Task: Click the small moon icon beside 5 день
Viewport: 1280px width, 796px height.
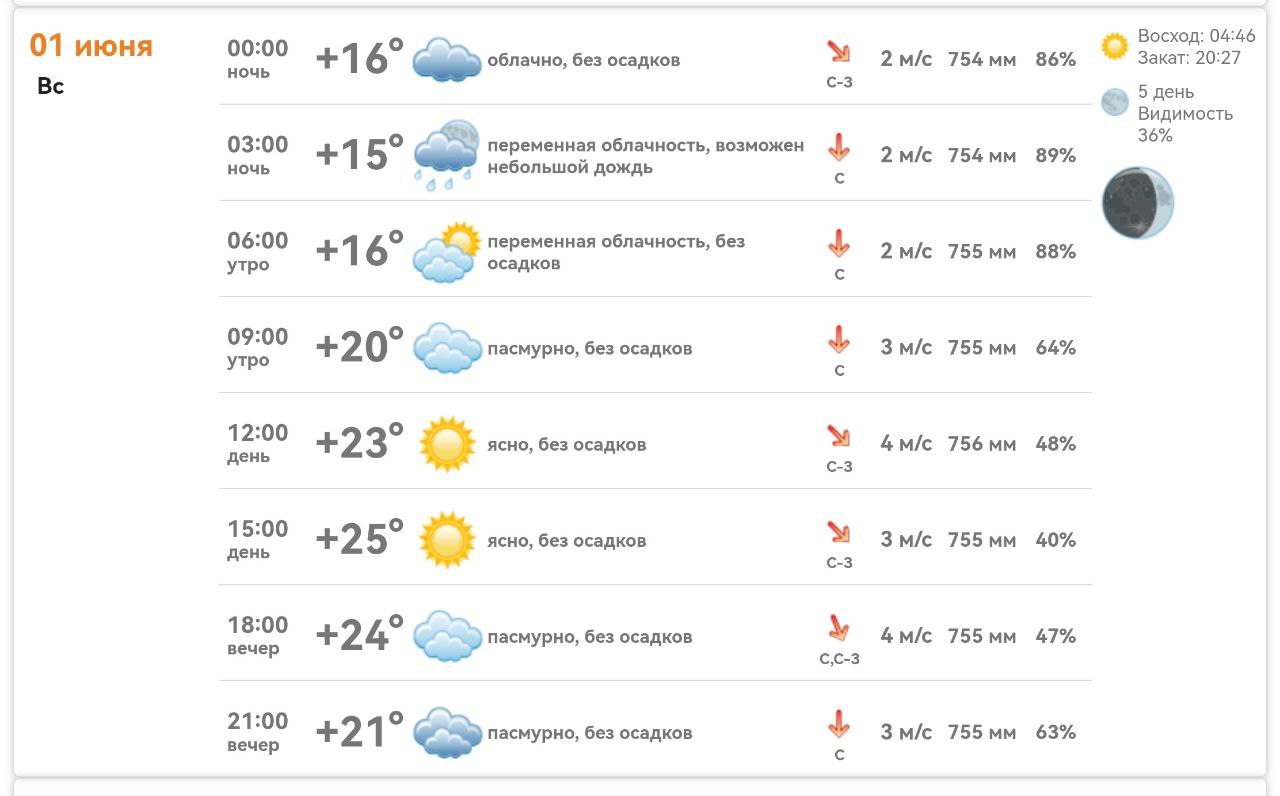Action: [1114, 102]
